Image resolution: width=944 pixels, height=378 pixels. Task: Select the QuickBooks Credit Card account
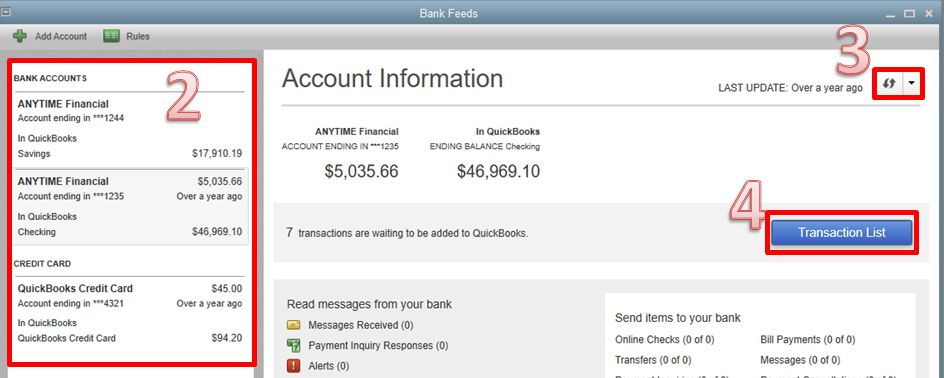click(x=129, y=313)
